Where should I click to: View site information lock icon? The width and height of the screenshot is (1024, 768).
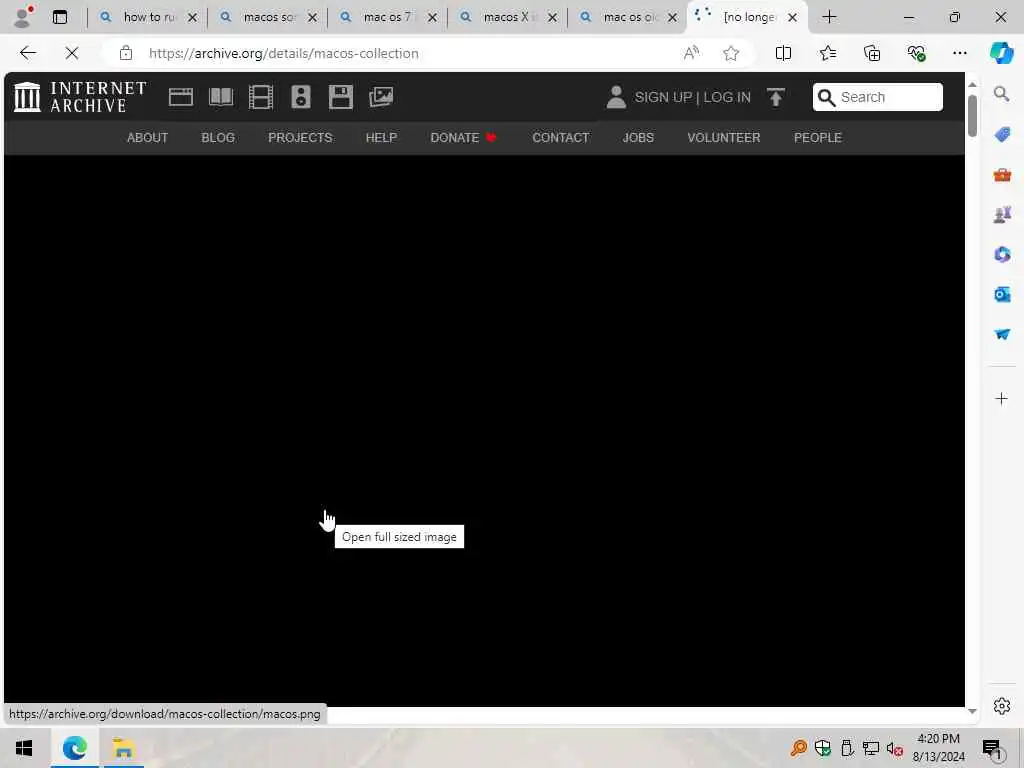125,53
